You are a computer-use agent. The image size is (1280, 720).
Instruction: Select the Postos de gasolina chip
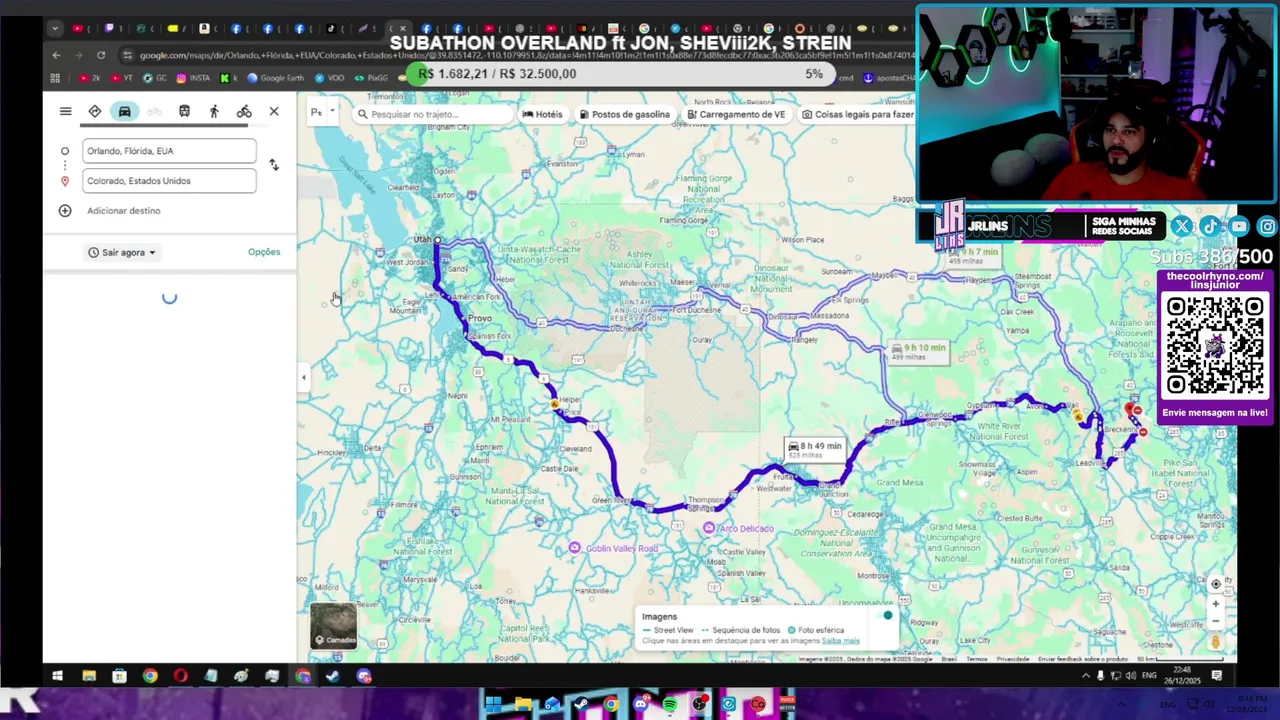(624, 114)
